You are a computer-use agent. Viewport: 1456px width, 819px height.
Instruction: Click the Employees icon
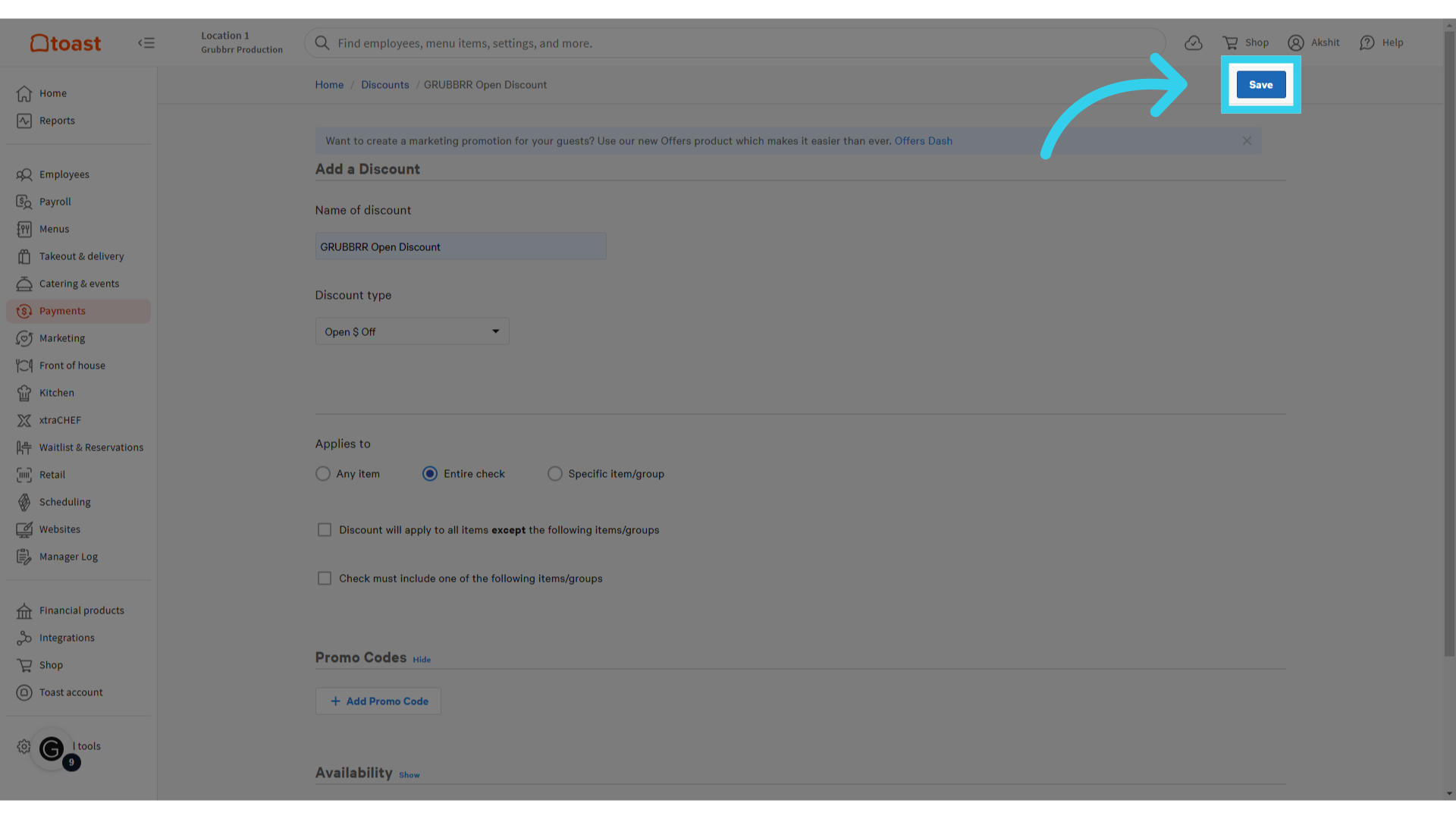point(24,174)
